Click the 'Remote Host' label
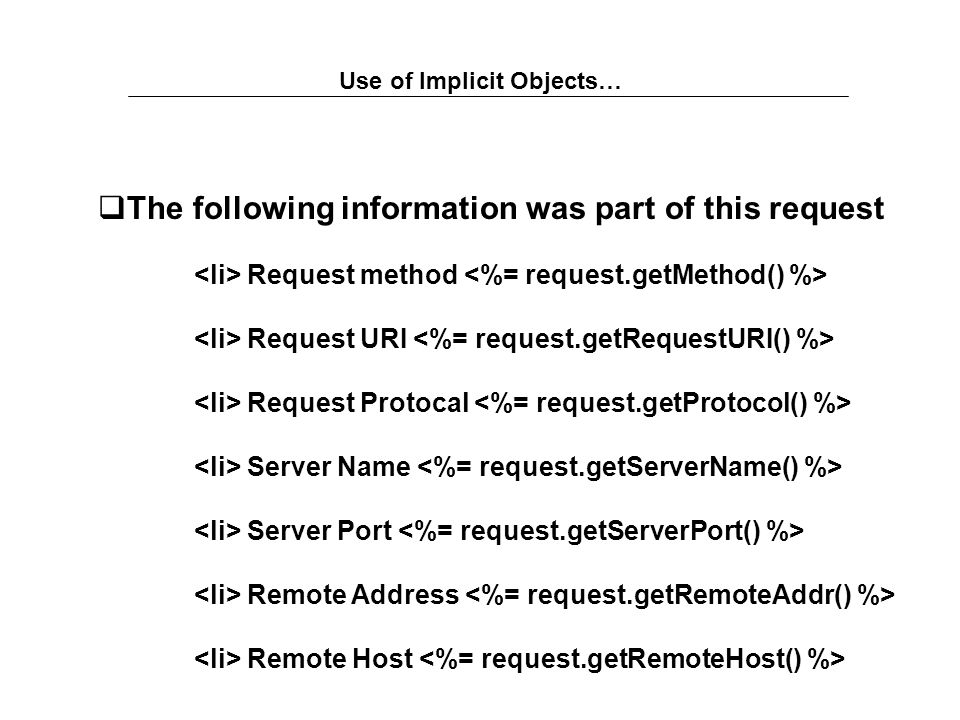The image size is (960, 720). point(330,659)
